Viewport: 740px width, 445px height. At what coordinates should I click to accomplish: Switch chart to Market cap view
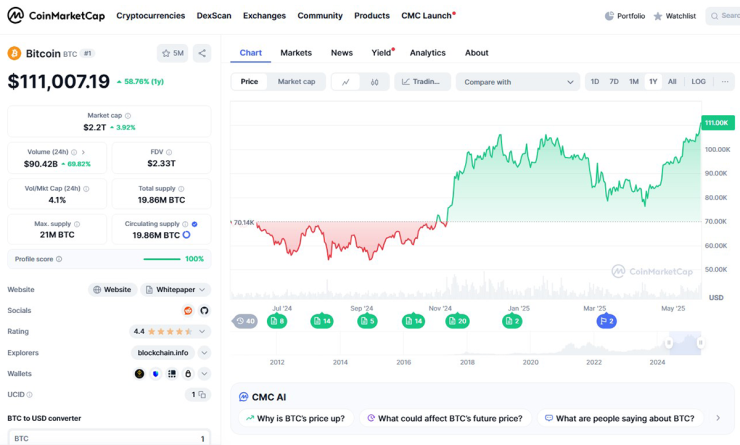(x=296, y=82)
